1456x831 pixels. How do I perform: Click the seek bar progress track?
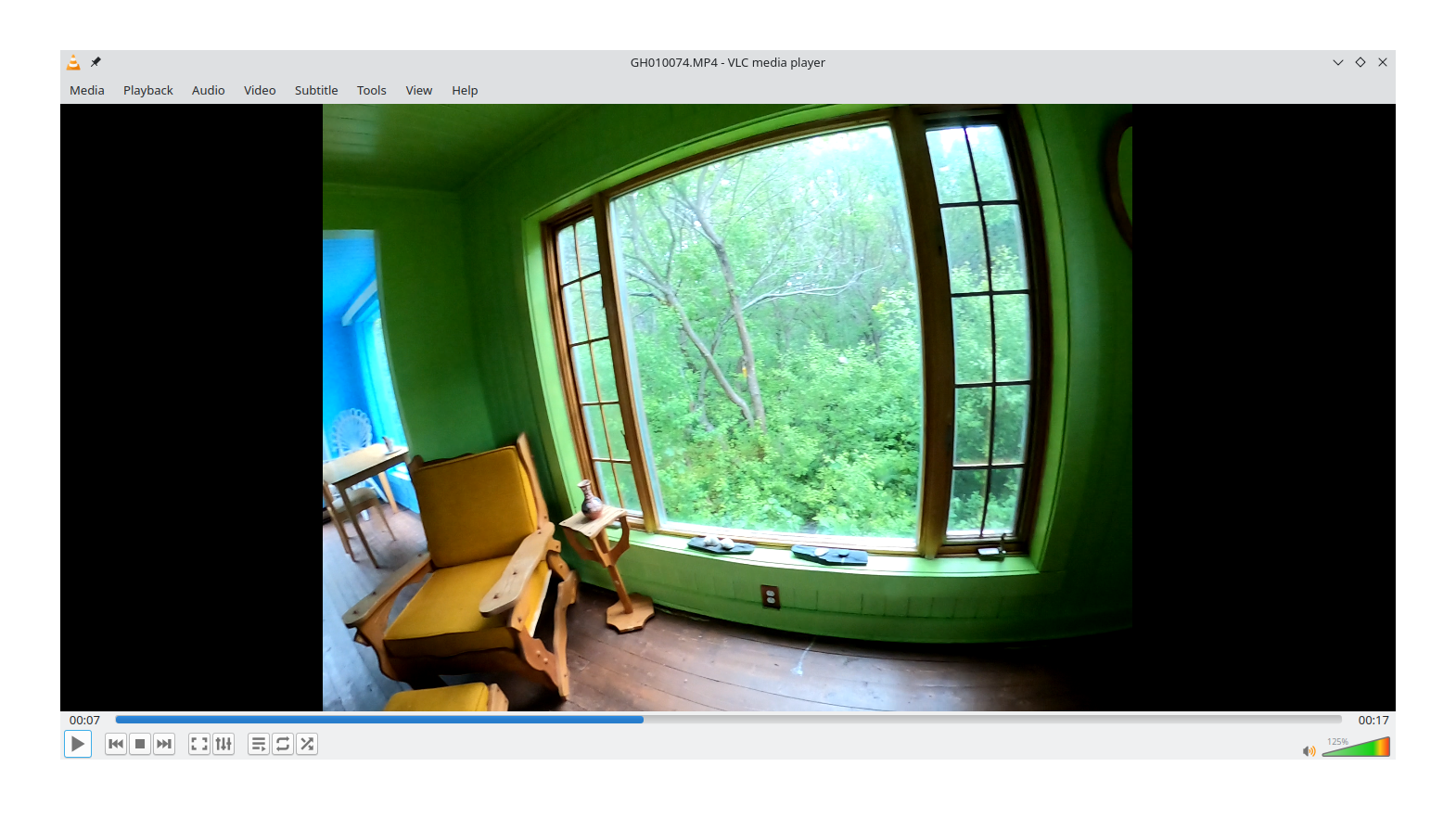[728, 720]
